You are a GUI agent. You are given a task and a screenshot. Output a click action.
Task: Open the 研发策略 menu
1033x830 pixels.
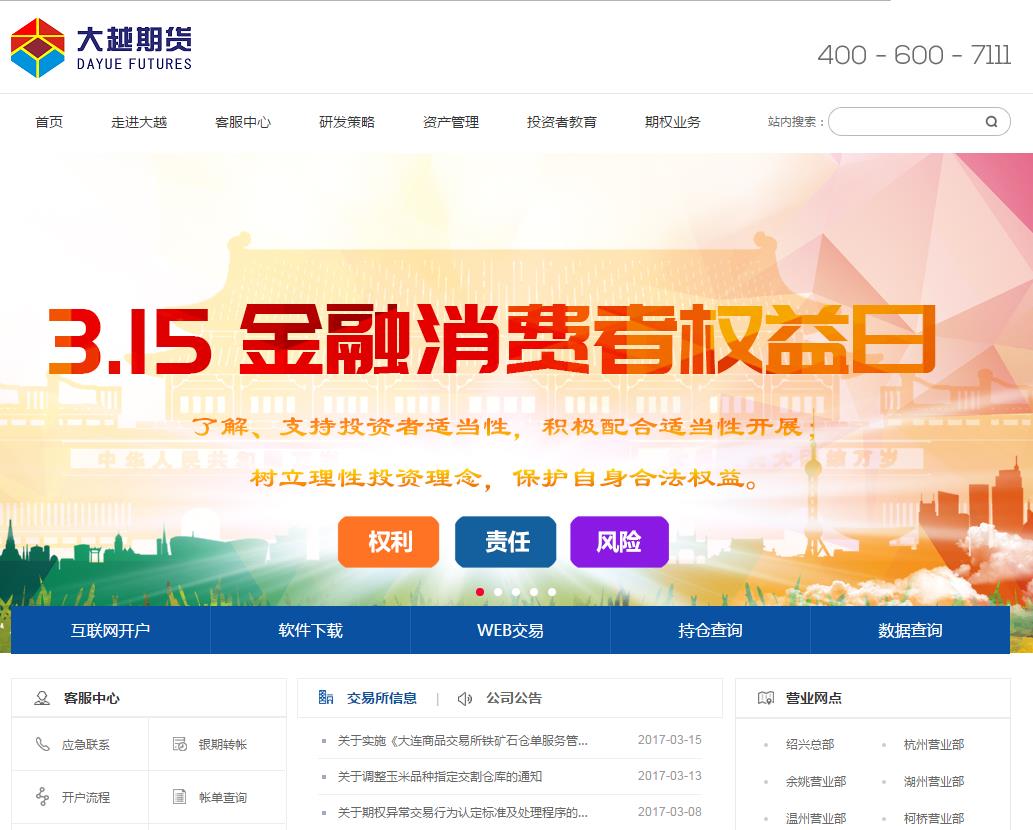pos(347,122)
